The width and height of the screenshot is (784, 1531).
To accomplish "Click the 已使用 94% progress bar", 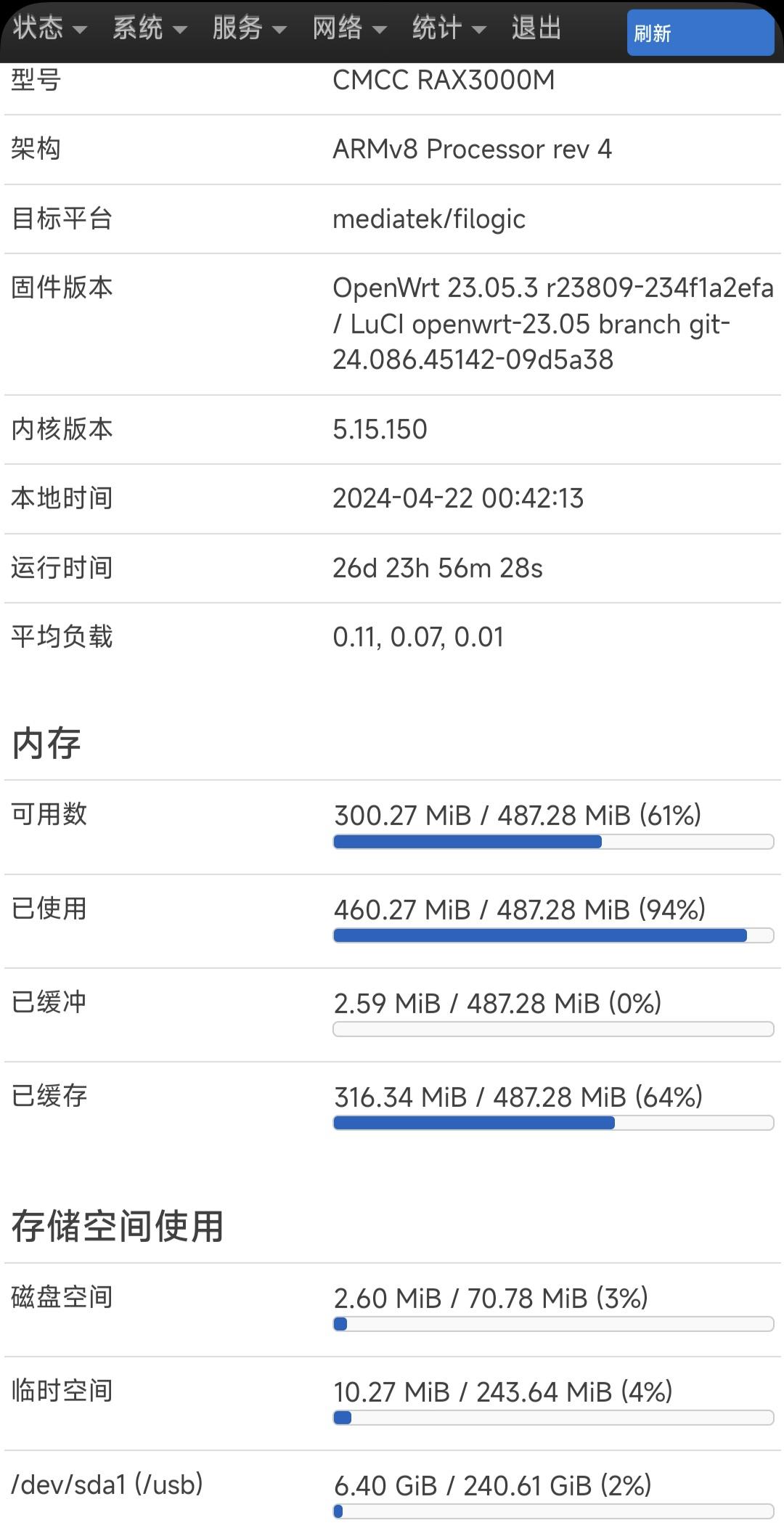I will [x=553, y=935].
